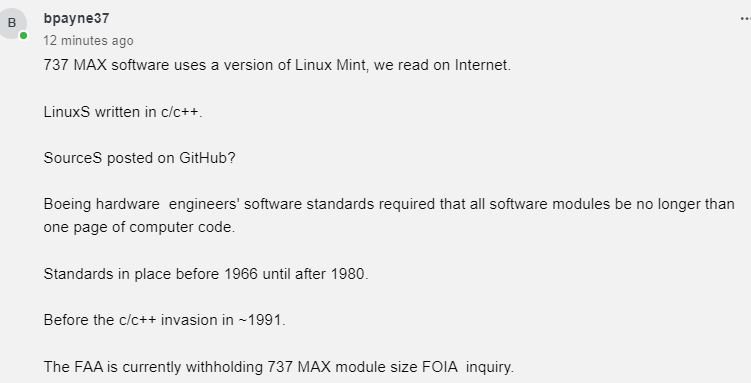Click the sentence mentioning Linux Mint
The width and height of the screenshot is (751, 383).
pyautogui.click(x=277, y=65)
